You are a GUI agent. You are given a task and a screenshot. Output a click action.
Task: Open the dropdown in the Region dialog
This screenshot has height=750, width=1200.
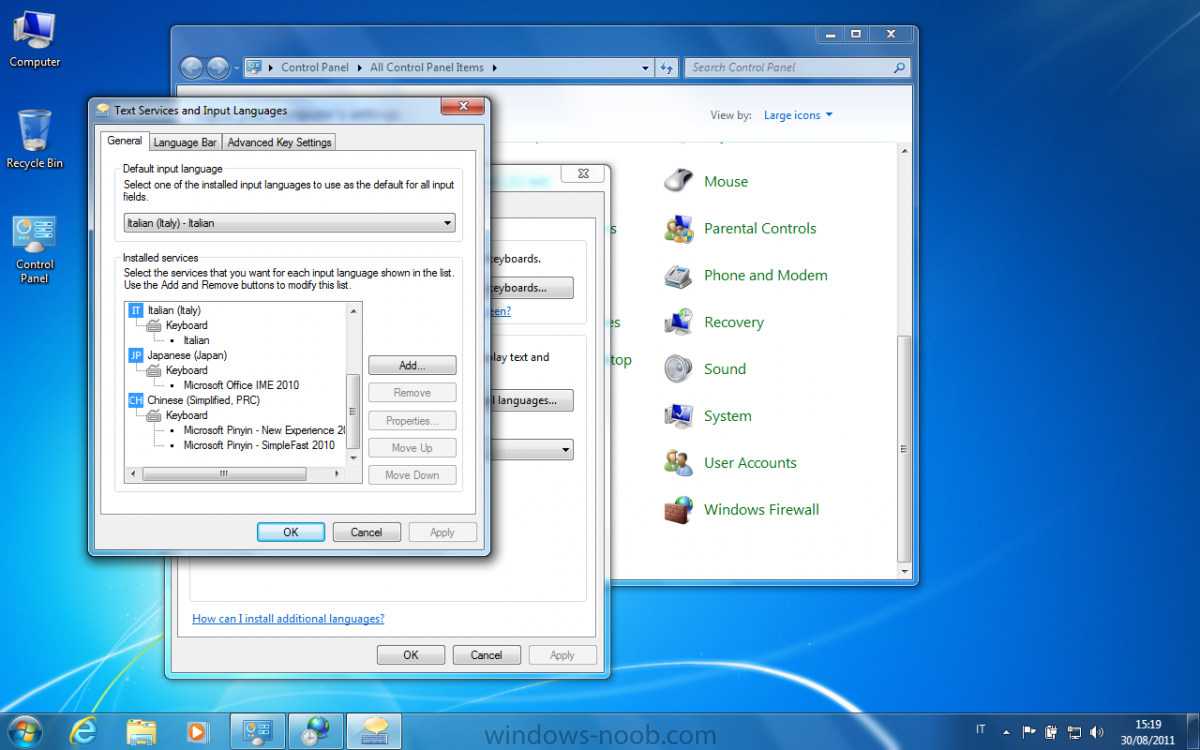[566, 450]
